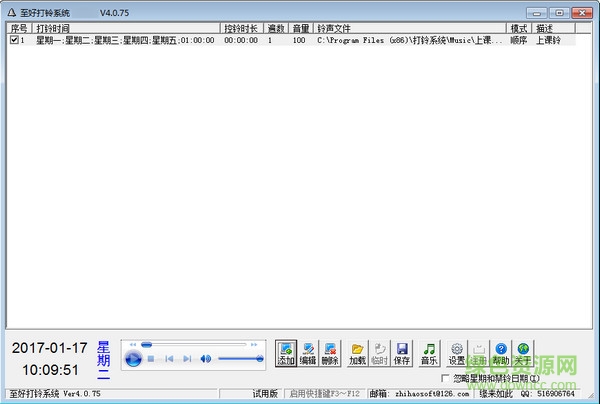This screenshot has height=404, width=600.
Task: Click the bell app icon in title bar
Action: 12,13
